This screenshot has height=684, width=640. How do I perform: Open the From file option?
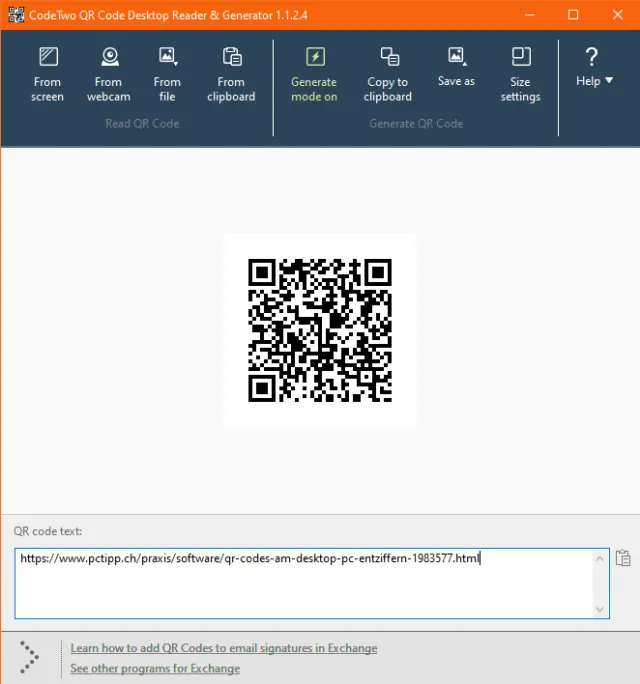click(x=168, y=74)
